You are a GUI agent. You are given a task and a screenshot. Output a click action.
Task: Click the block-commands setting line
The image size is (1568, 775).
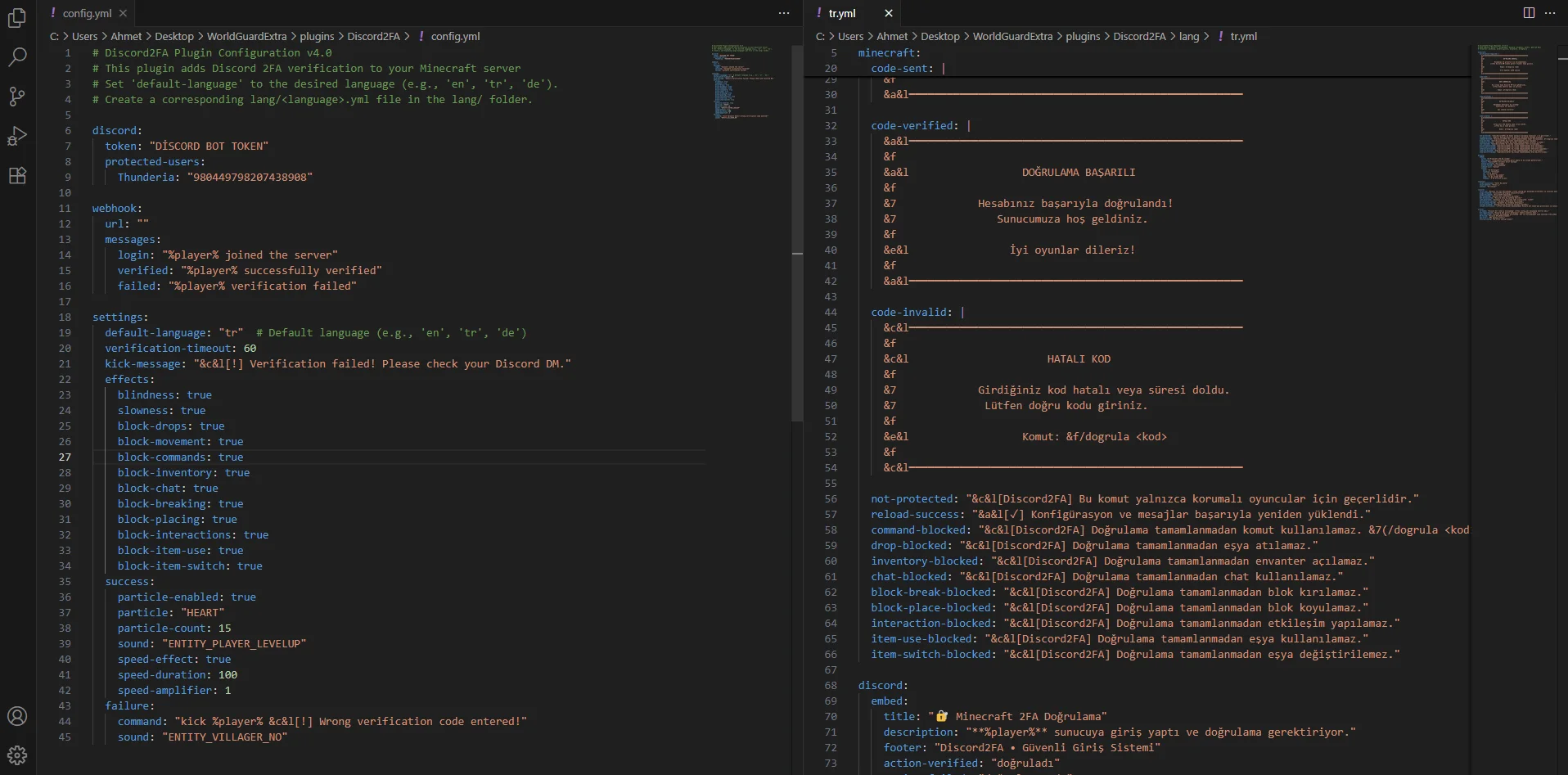click(x=180, y=457)
